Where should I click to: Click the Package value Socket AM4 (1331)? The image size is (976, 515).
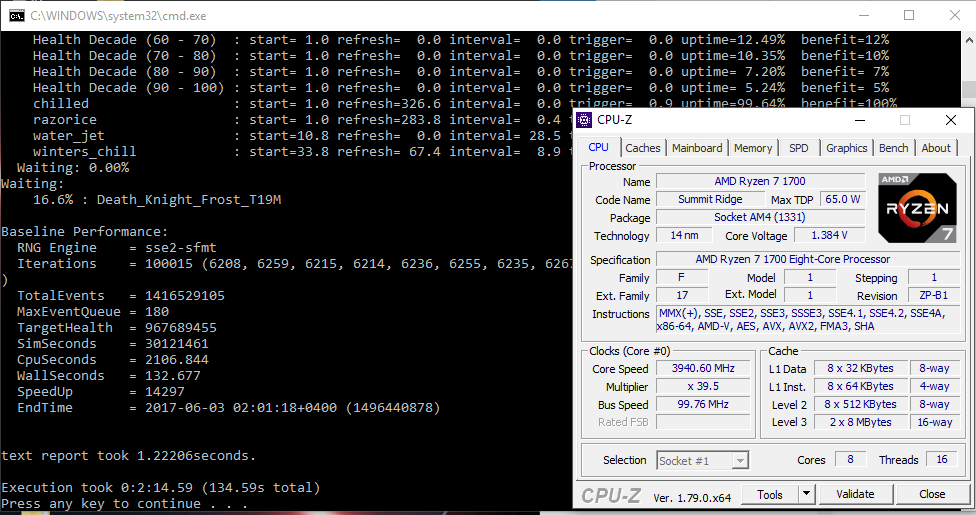coord(760,217)
